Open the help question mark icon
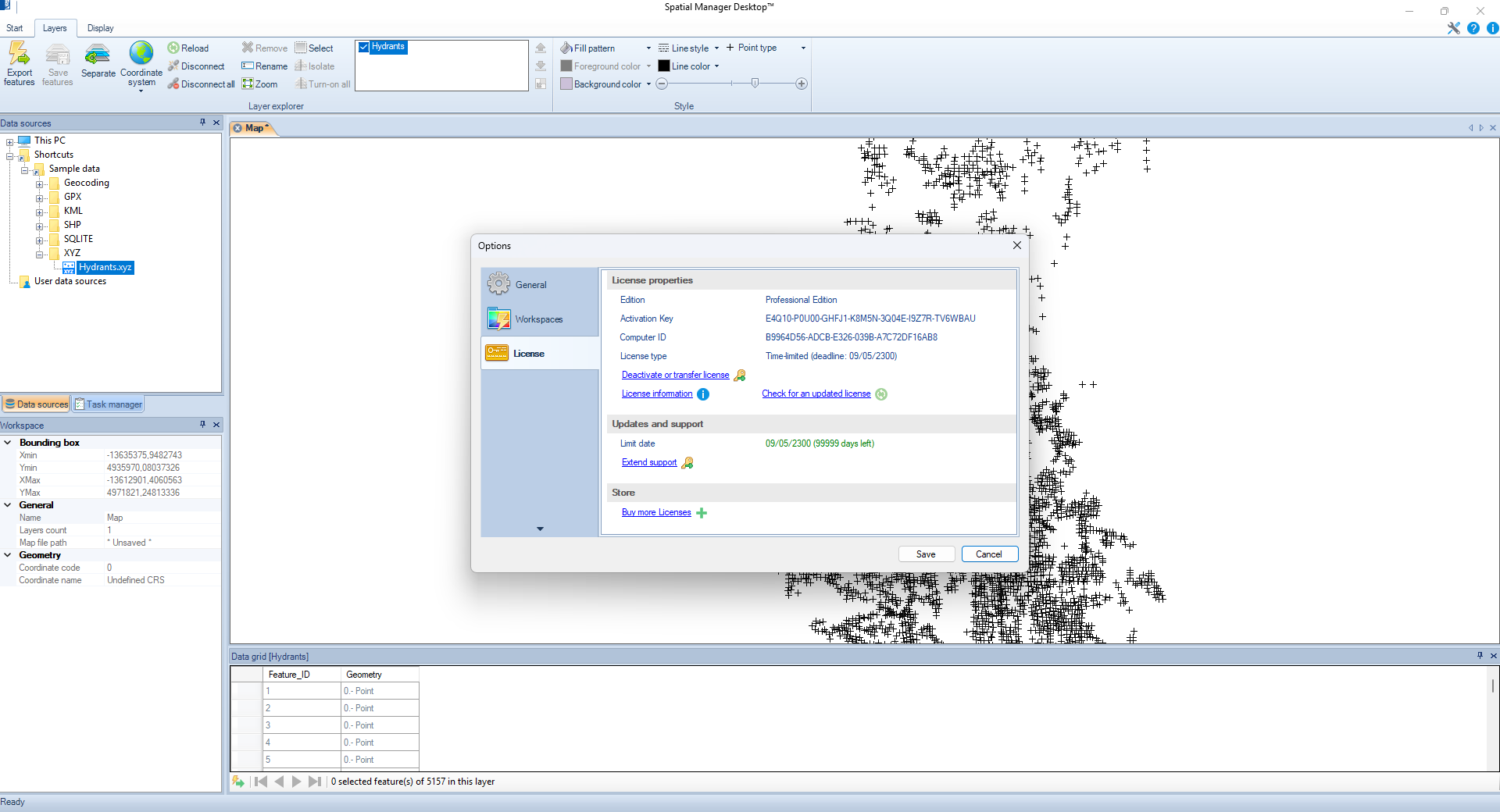This screenshot has width=1500, height=812. click(1473, 28)
